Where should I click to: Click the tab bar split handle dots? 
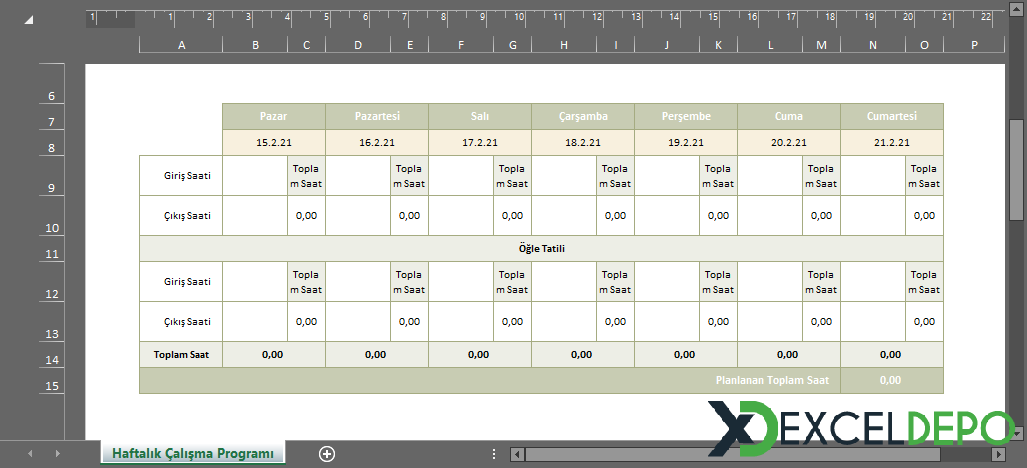(x=495, y=454)
